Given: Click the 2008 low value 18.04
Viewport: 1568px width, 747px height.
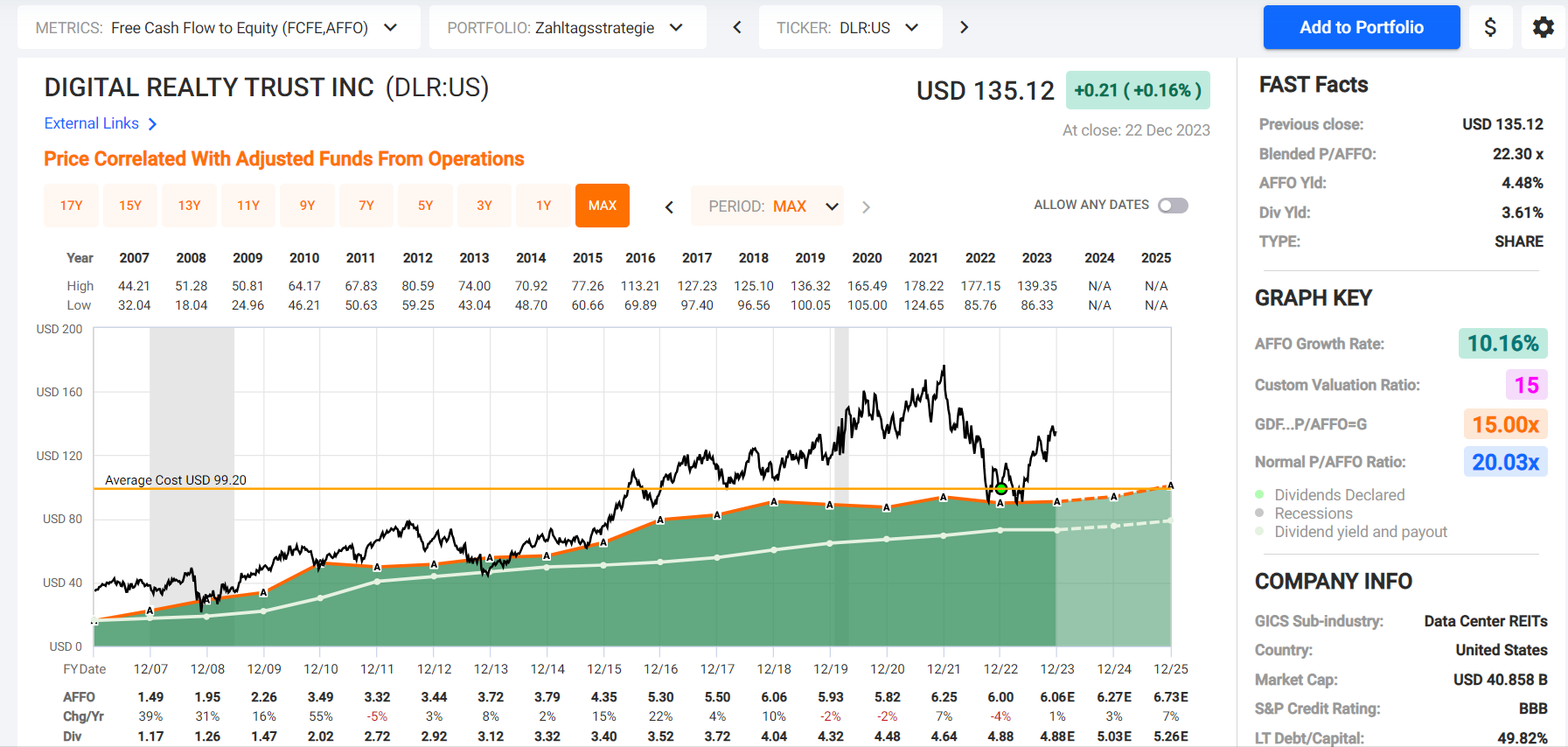Looking at the screenshot, I should pos(192,305).
